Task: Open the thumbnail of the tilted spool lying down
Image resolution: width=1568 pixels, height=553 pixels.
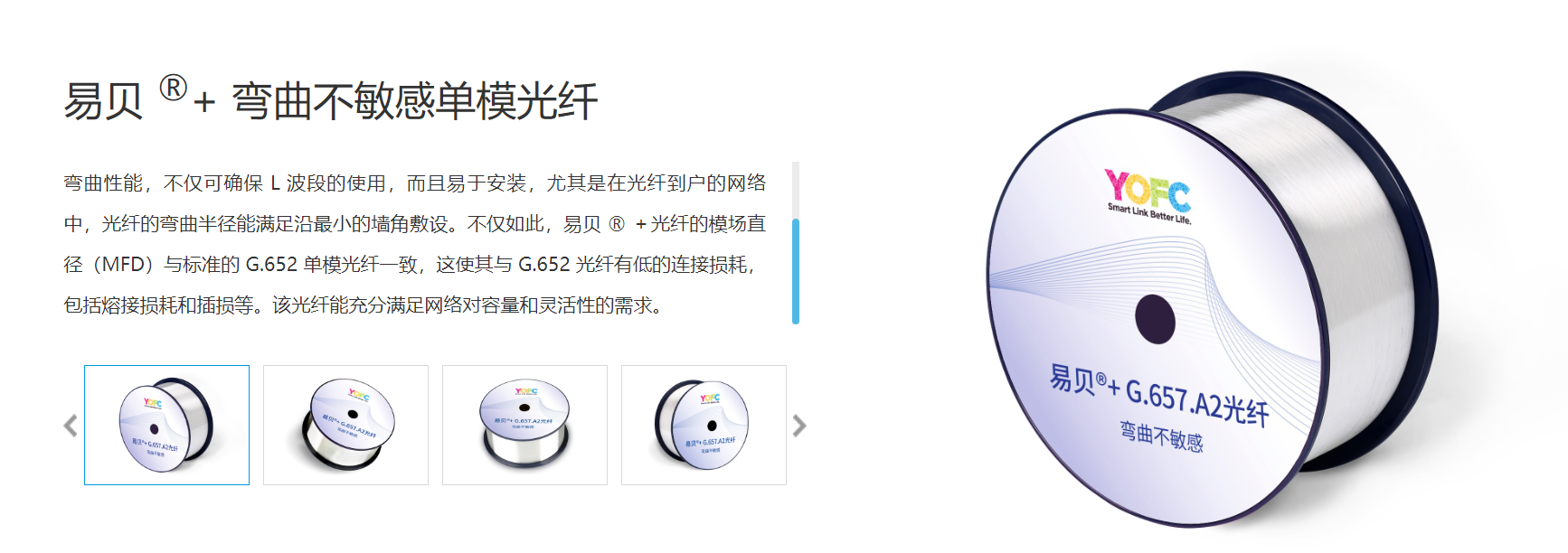Action: [x=345, y=425]
